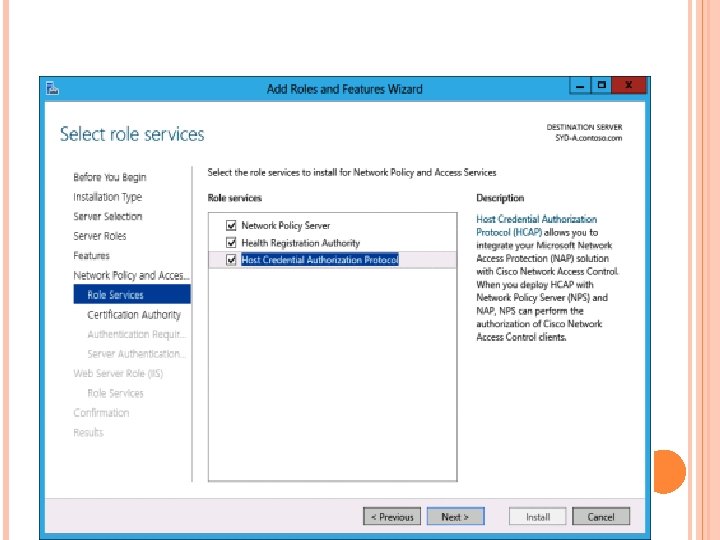This screenshot has height=540, width=720.
Task: Click the disabled Install button
Action: [538, 517]
